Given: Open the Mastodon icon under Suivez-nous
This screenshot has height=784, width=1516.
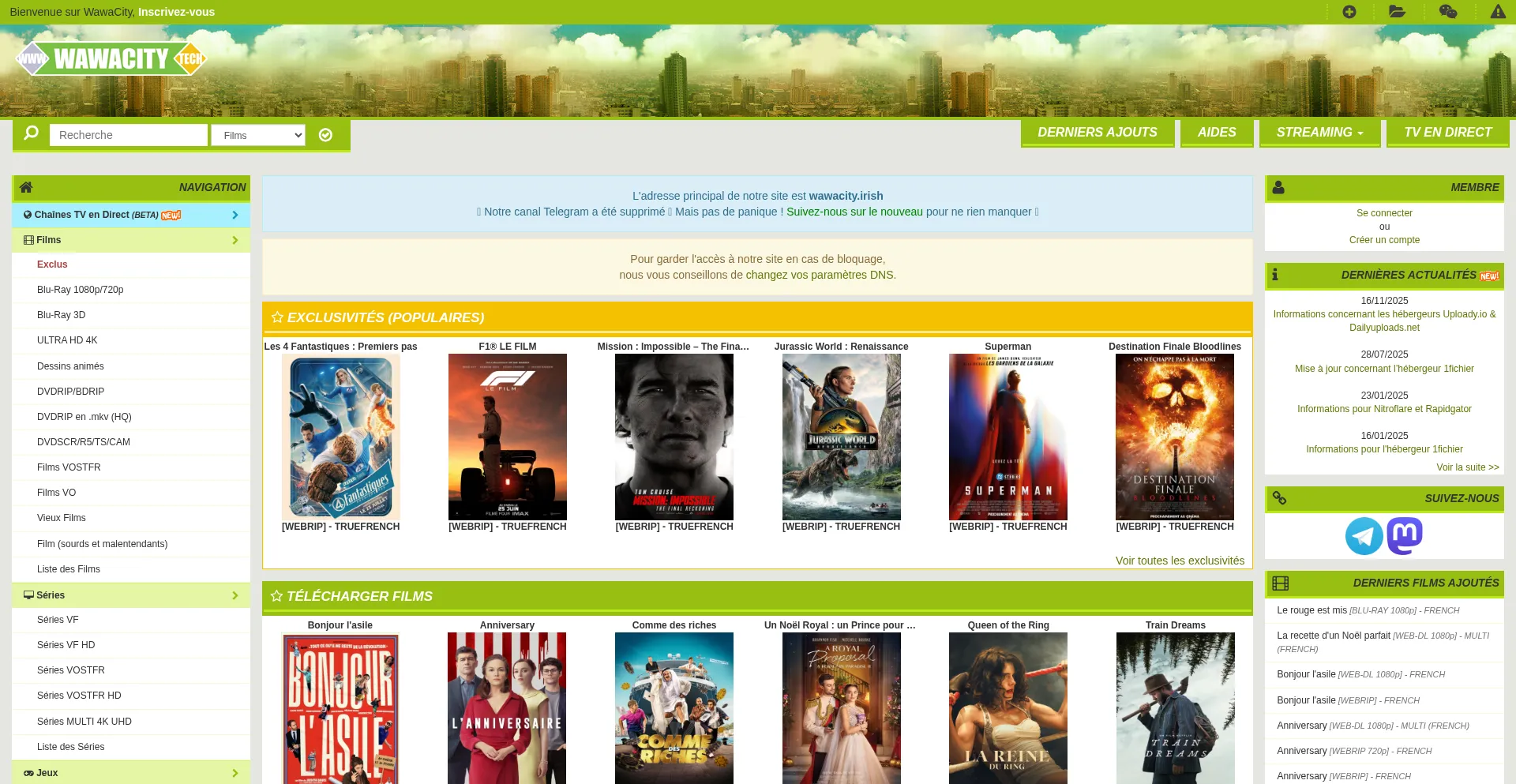Looking at the screenshot, I should click(1405, 536).
